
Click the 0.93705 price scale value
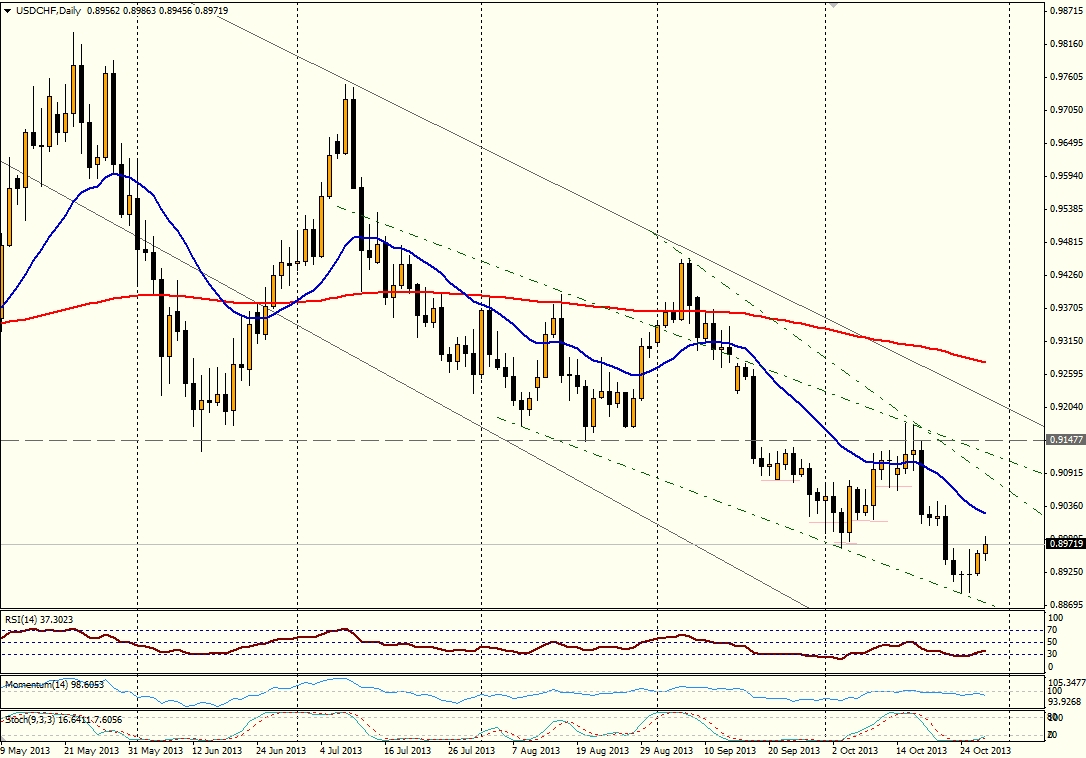pos(1064,307)
